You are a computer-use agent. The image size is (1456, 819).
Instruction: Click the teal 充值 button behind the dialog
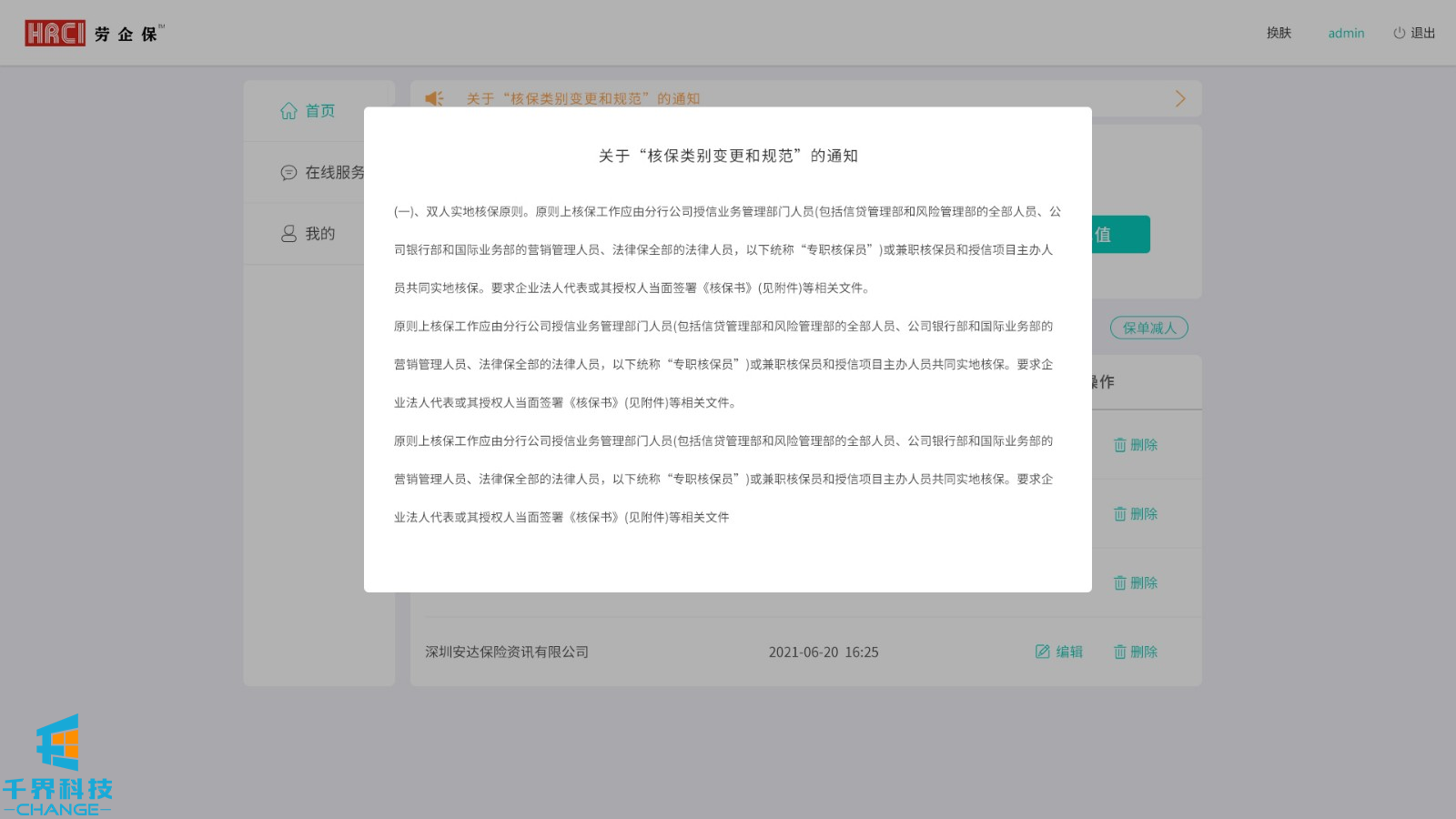tap(1121, 235)
